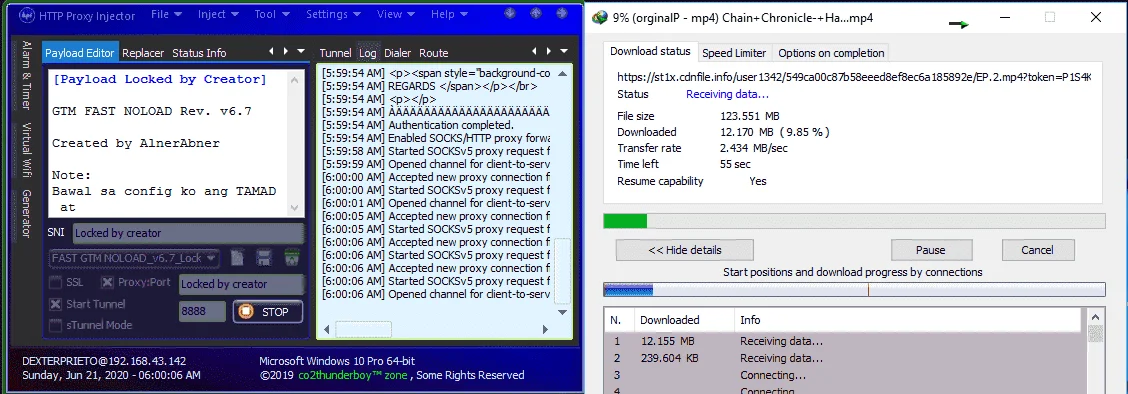Click log scroll-up arrow

click(563, 73)
